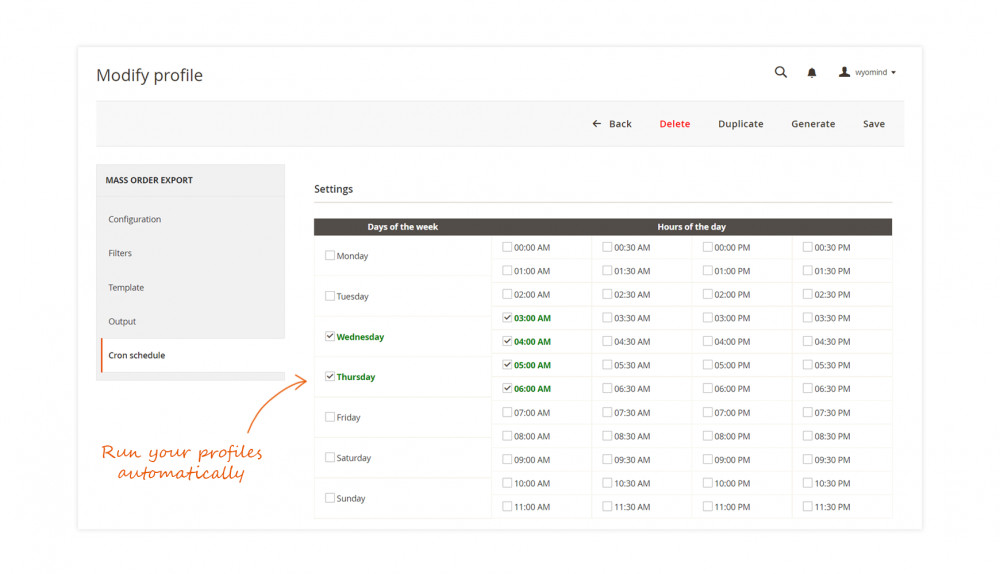Viewport: 1000px width, 574px height.
Task: Enable the Monday checkbox
Action: point(330,256)
